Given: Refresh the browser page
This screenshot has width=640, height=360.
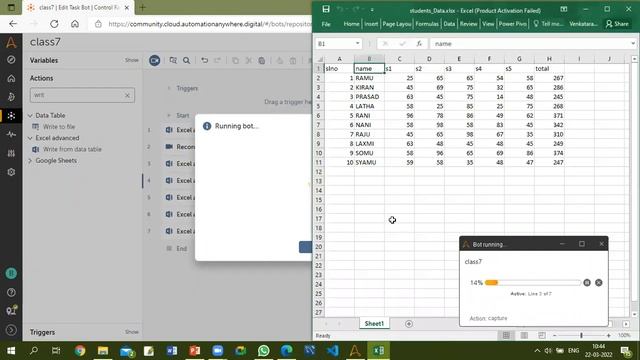Looking at the screenshot, I should coord(54,24).
